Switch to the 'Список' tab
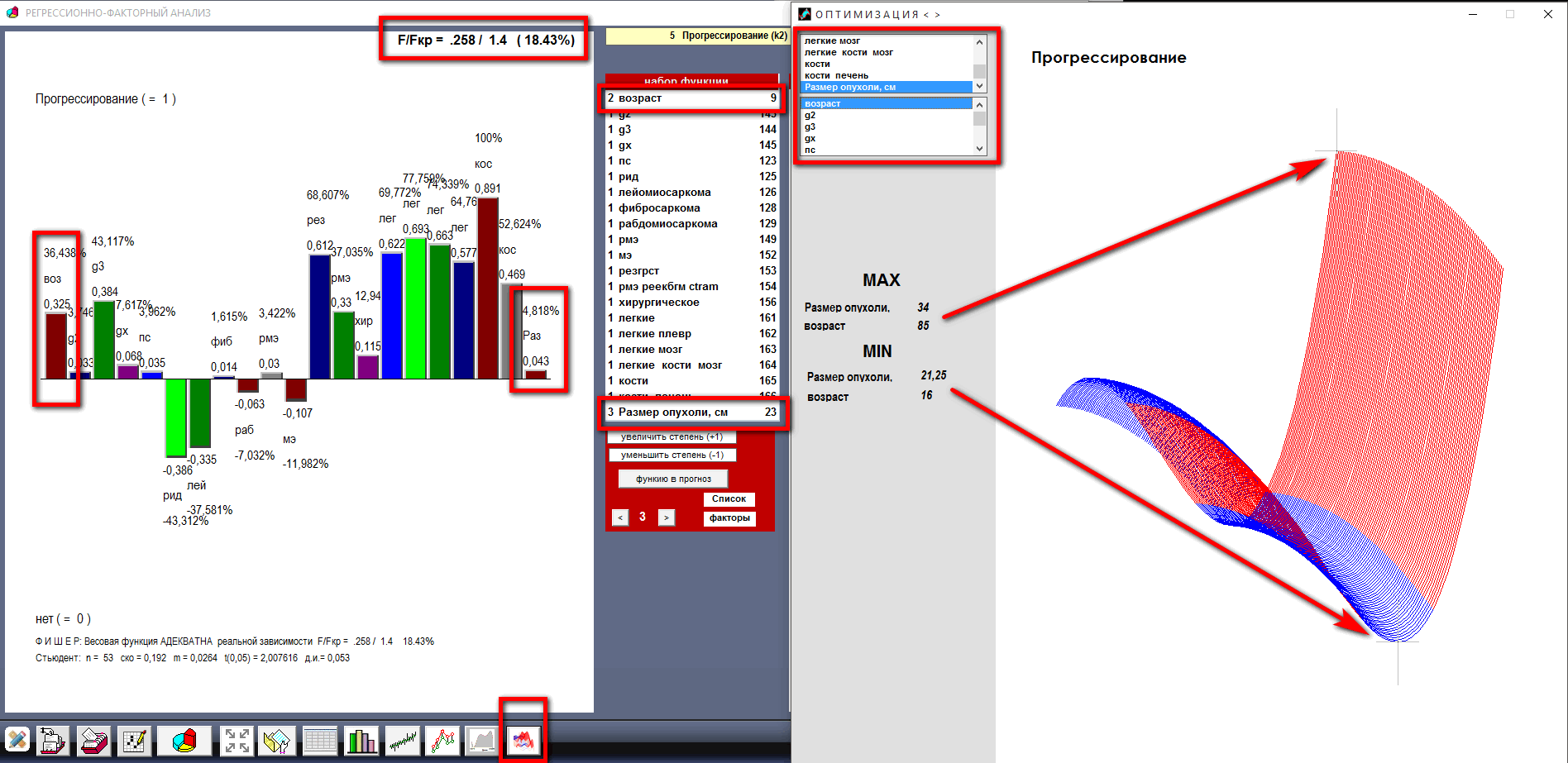 729,498
